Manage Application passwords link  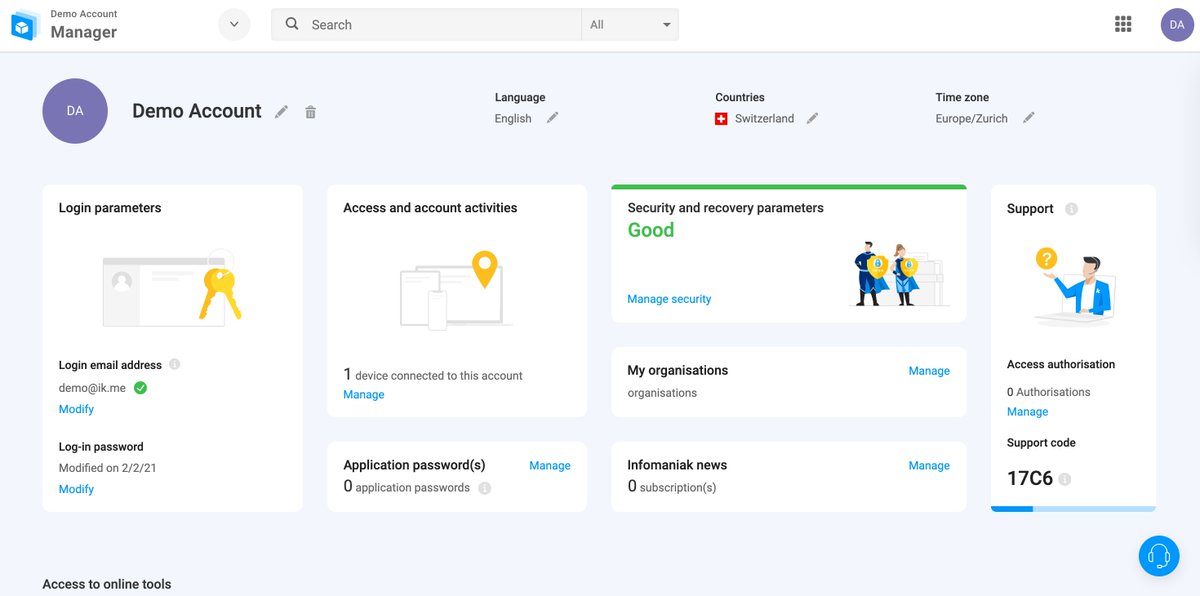click(550, 466)
